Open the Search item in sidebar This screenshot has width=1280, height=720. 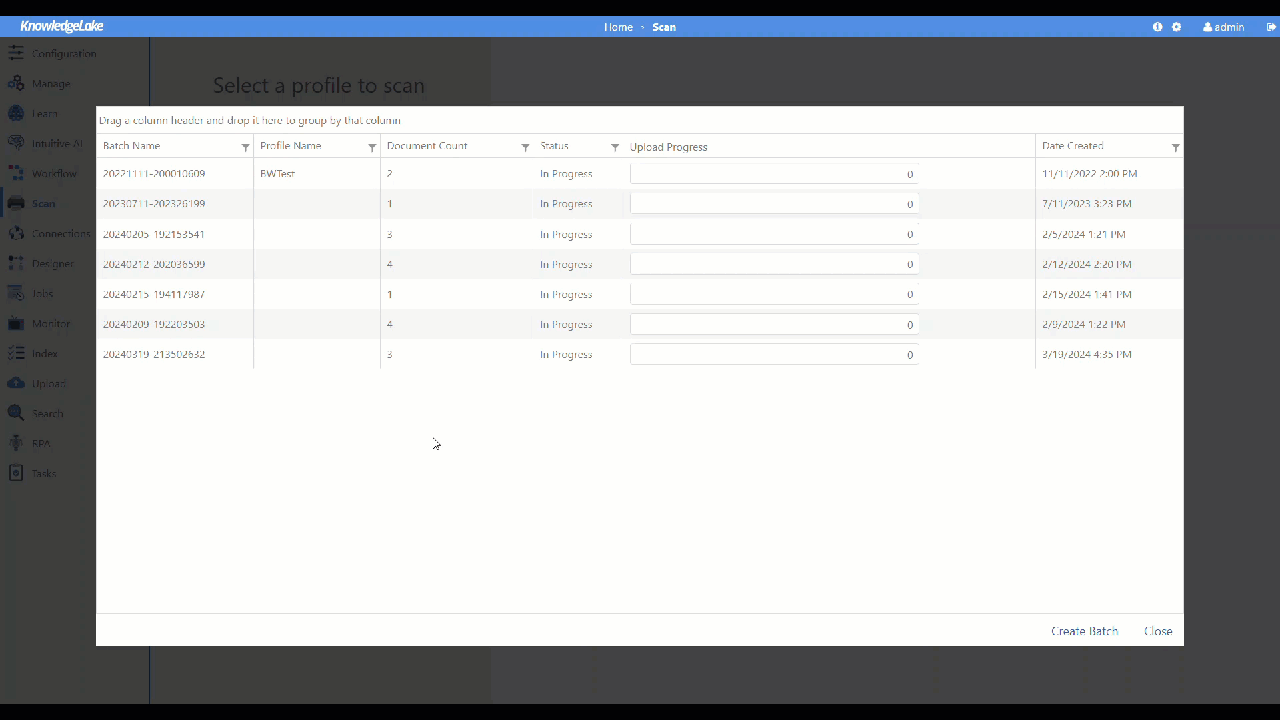pos(47,413)
